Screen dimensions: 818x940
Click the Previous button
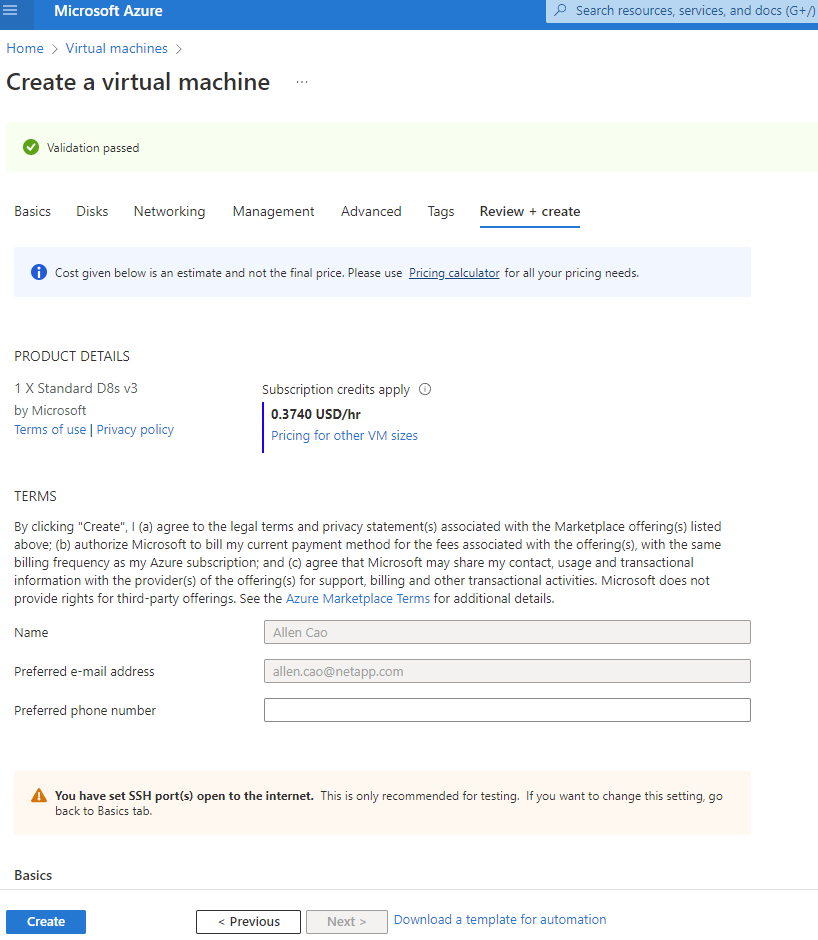tap(248, 921)
